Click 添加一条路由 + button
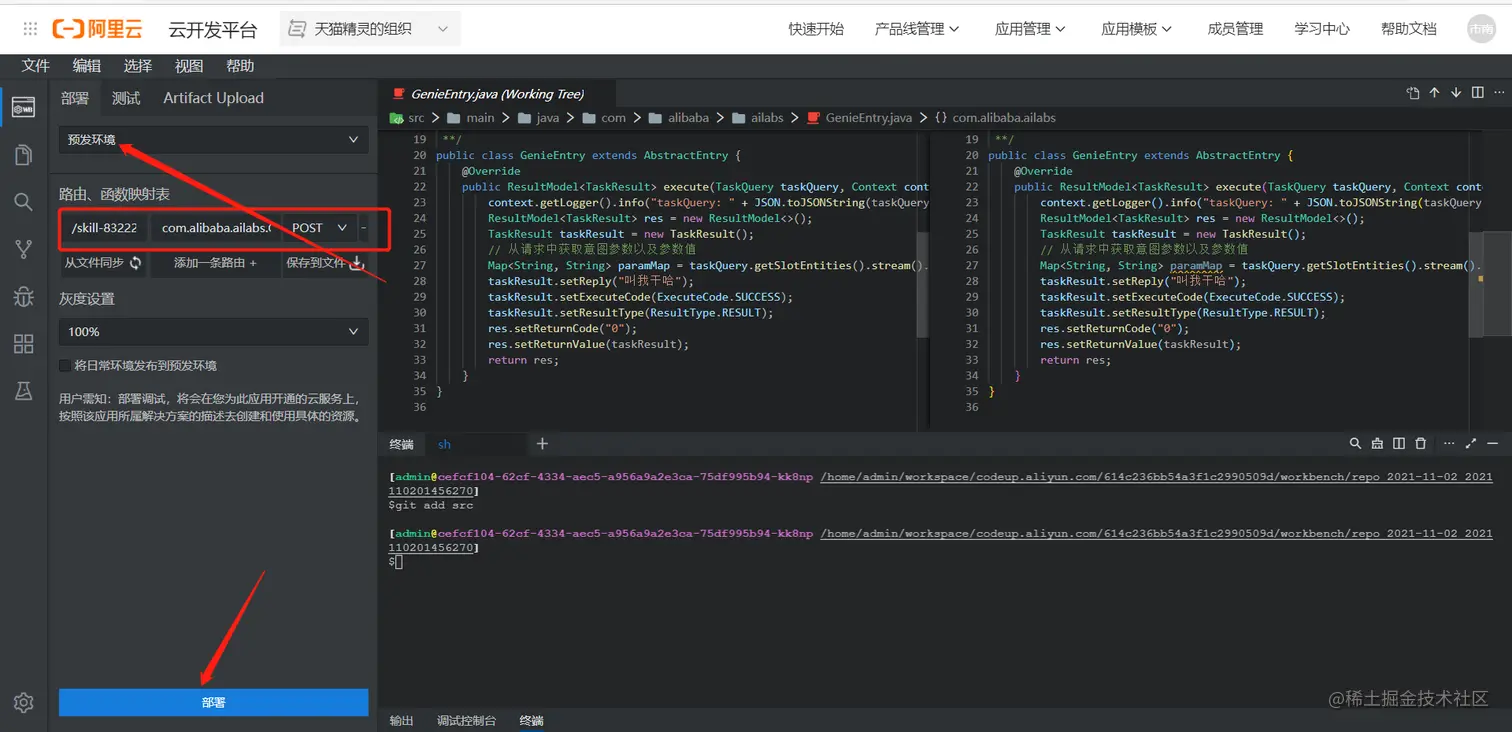The height and width of the screenshot is (732, 1512). [215, 263]
